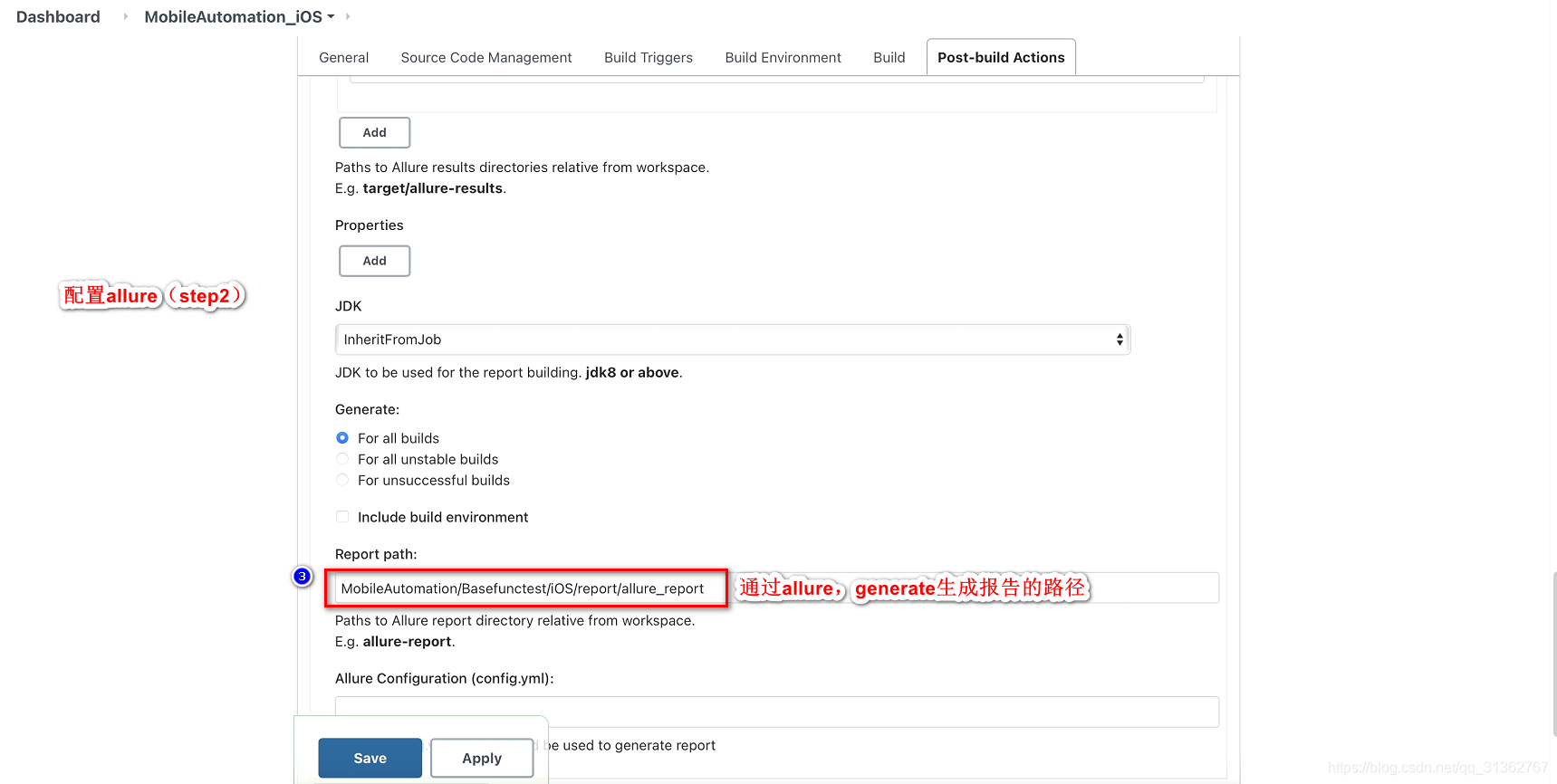Click Add button under Properties
Screen dimensions: 1557x784
point(374,261)
